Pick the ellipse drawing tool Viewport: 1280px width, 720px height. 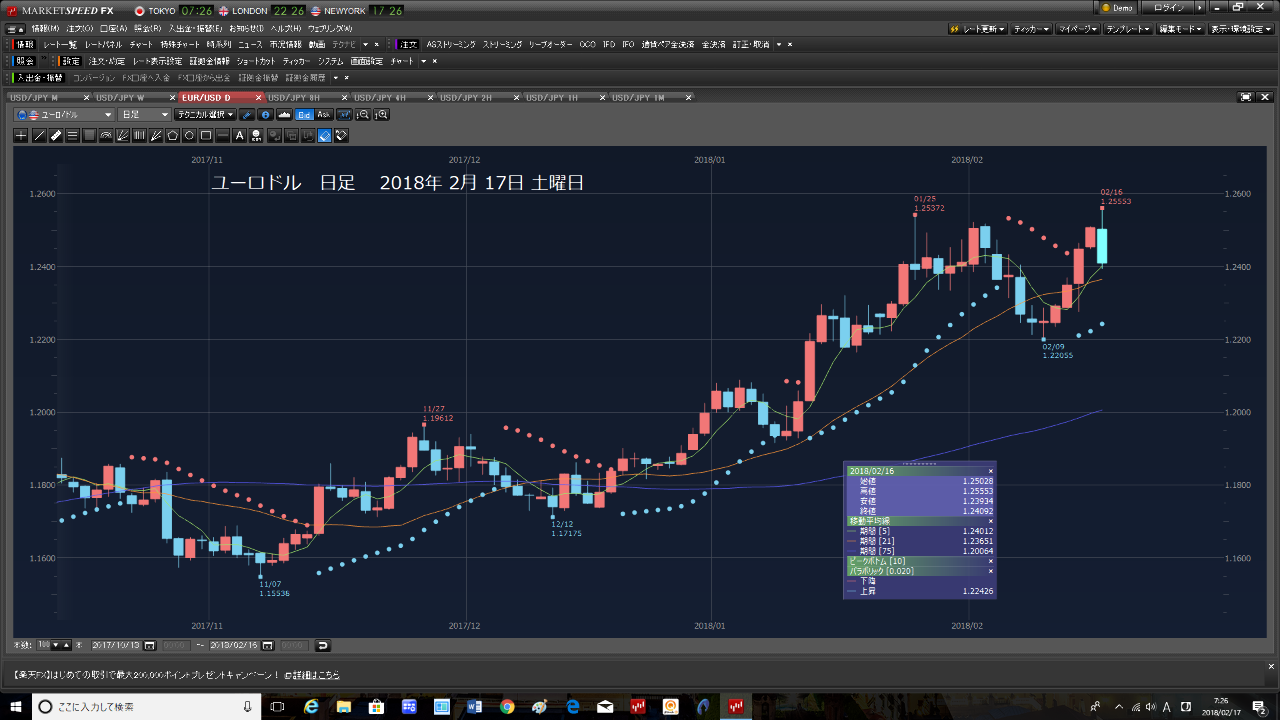pos(189,135)
